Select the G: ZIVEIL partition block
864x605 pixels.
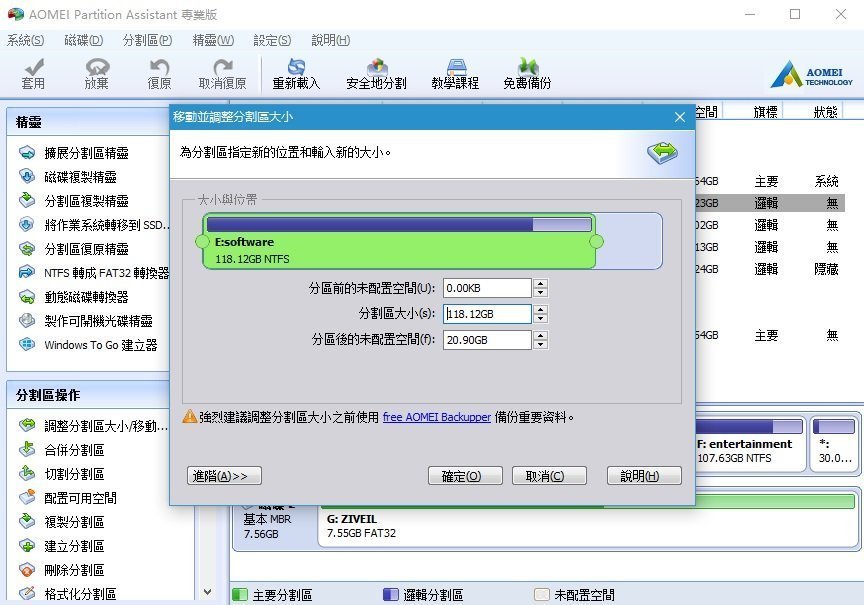pos(588,521)
